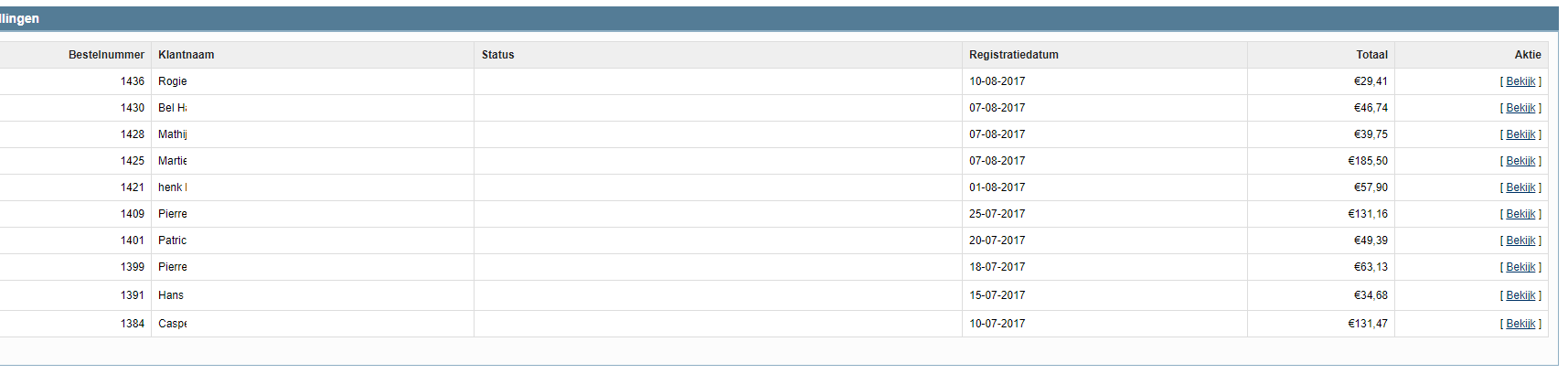Click the Aktie column header

click(1528, 55)
